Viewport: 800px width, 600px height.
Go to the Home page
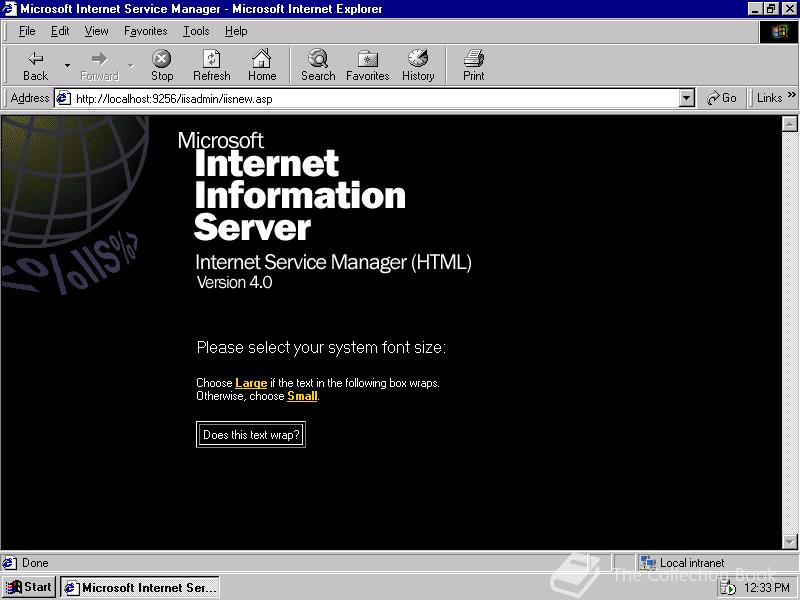(x=262, y=65)
